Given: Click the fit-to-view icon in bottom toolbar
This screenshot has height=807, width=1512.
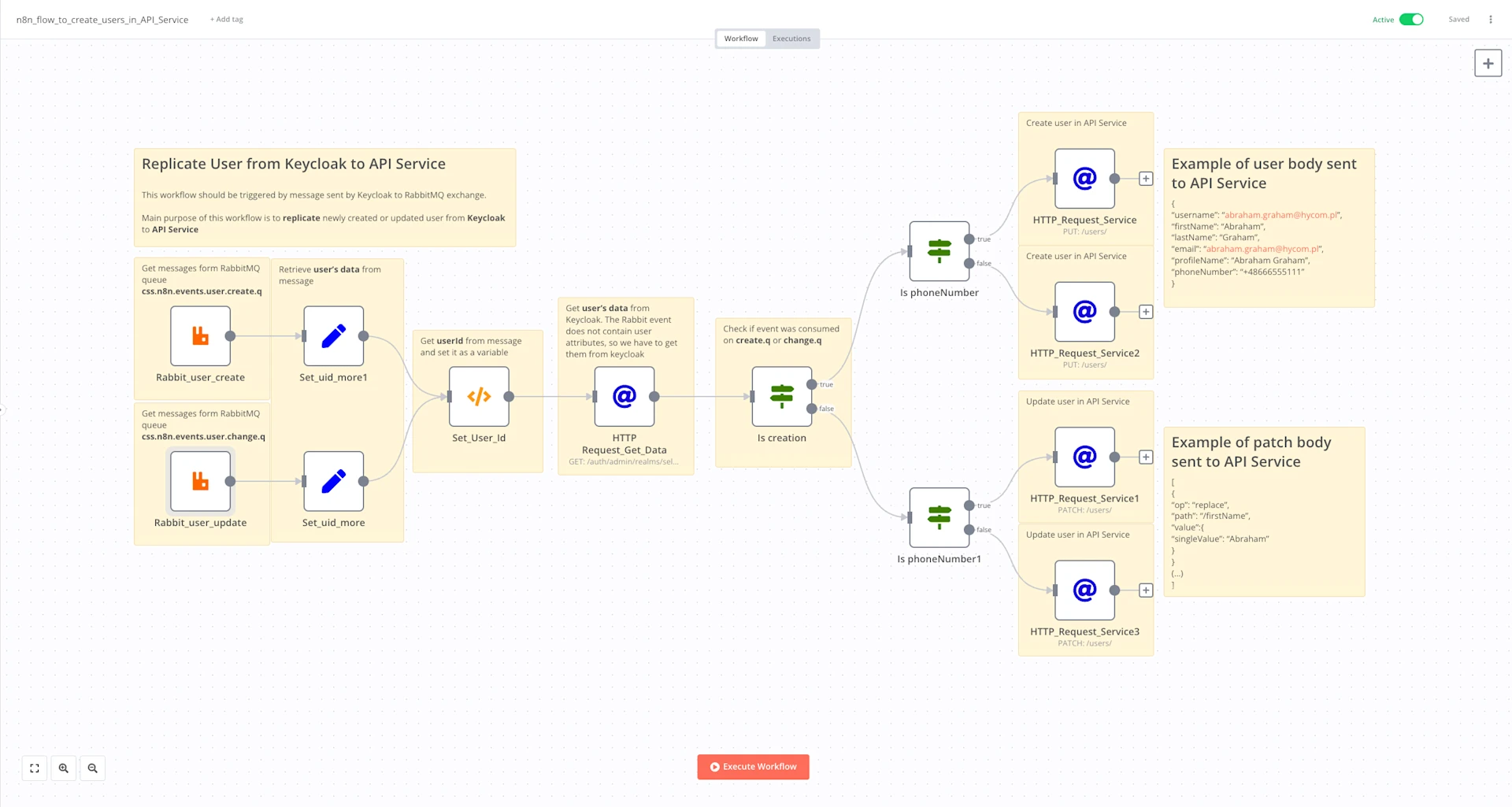Looking at the screenshot, I should pyautogui.click(x=34, y=768).
